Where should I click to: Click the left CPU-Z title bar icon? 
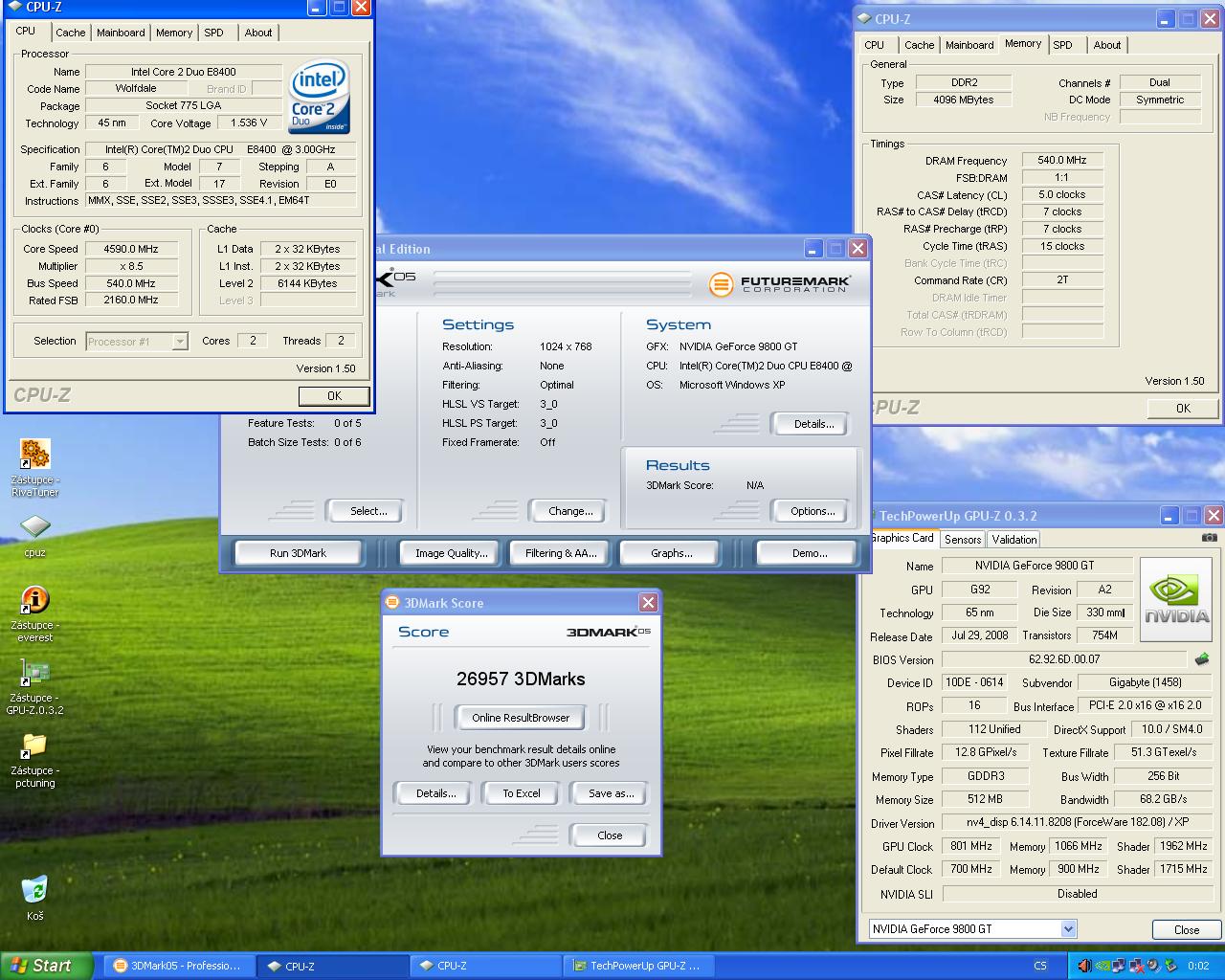pyautogui.click(x=14, y=7)
